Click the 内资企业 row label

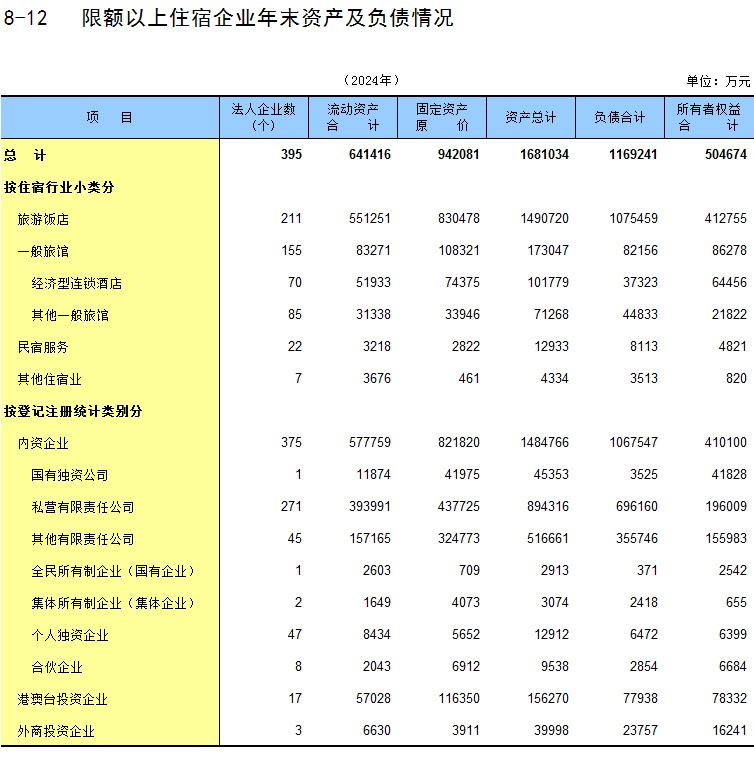point(43,443)
